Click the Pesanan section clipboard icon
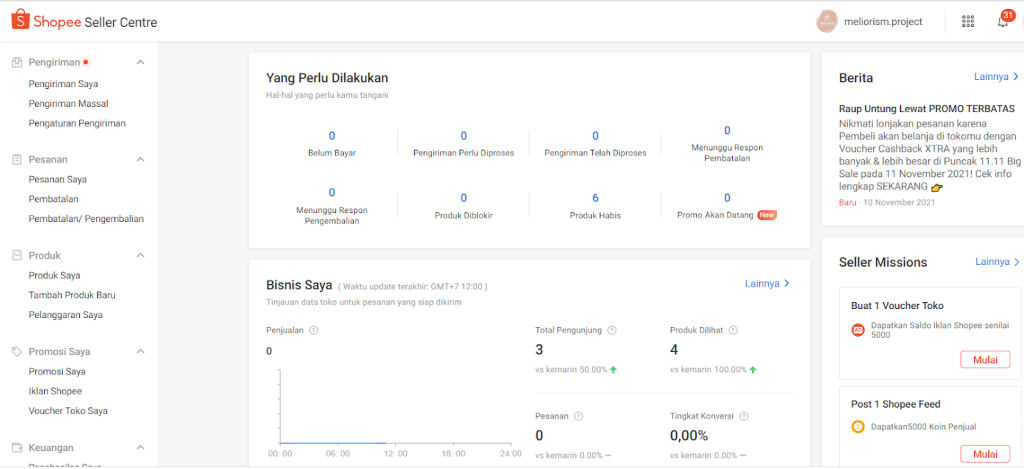The image size is (1024, 469). (17, 159)
